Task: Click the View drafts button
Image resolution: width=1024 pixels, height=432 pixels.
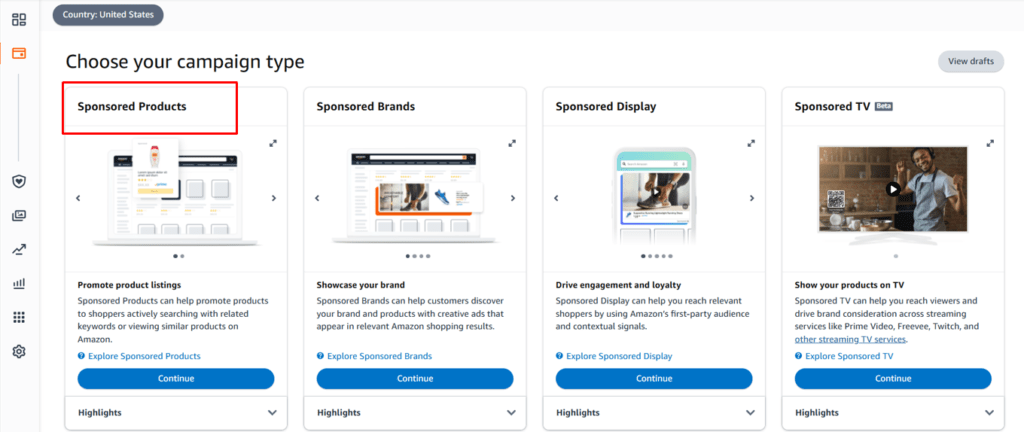Action: (970, 62)
